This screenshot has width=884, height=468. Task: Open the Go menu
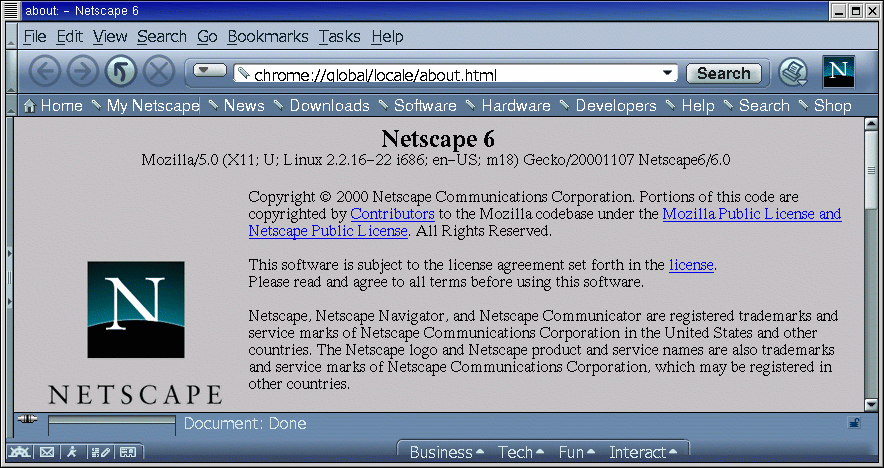[x=207, y=37]
